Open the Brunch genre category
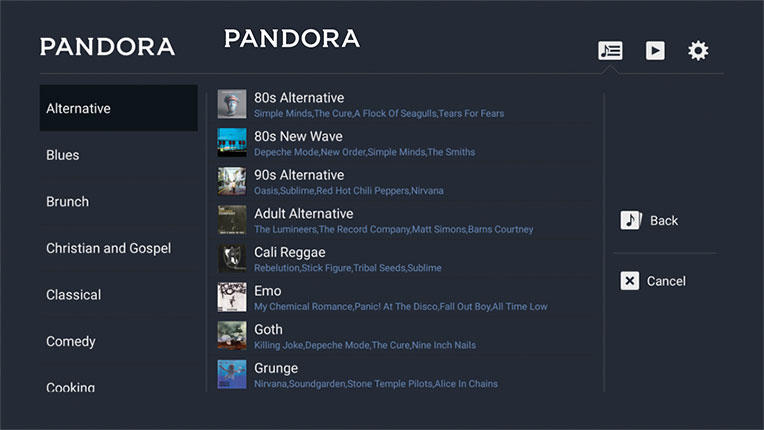This screenshot has width=764, height=430. point(67,201)
